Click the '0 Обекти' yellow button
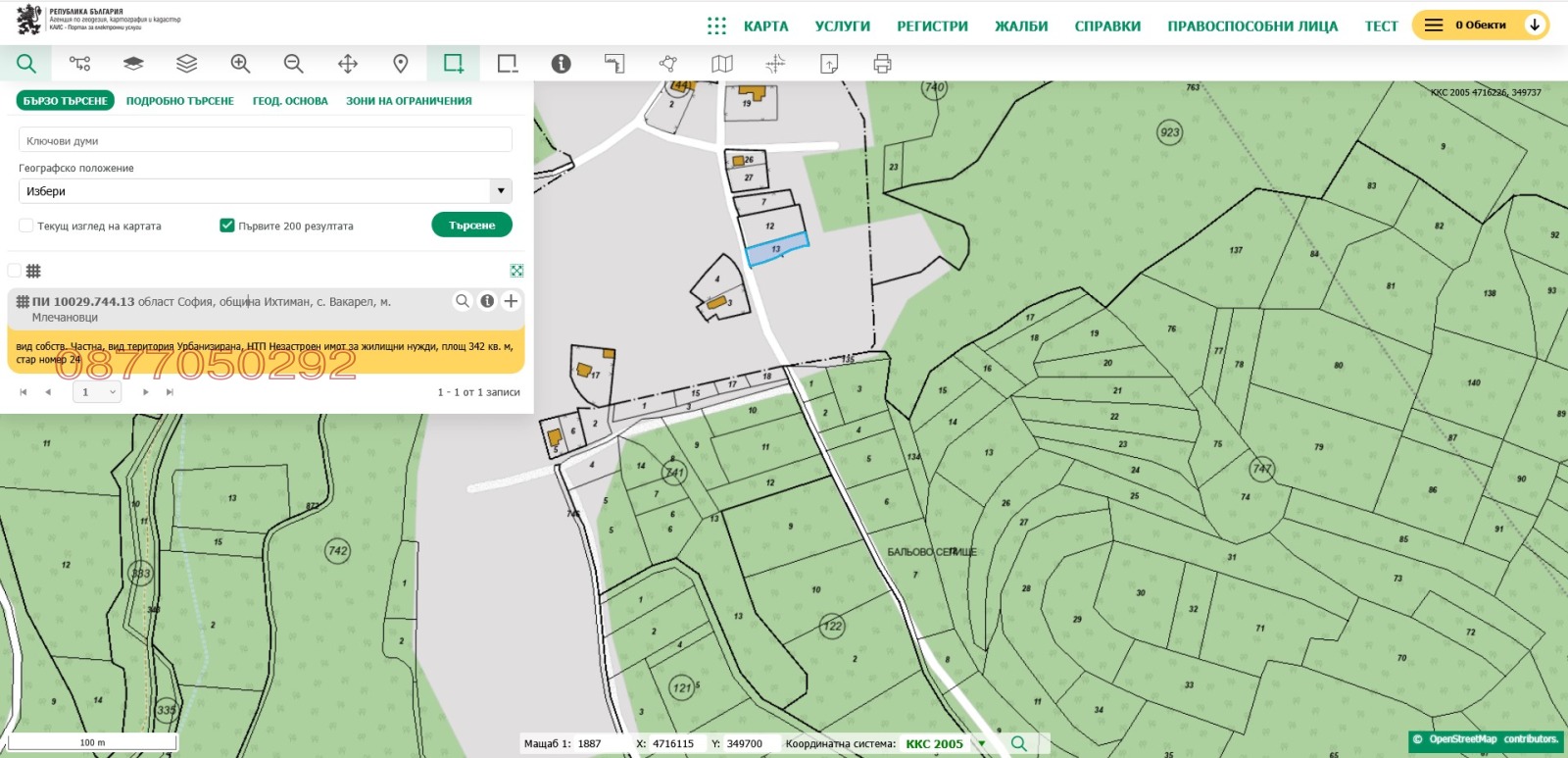Screen dimensions: 1568x758 [1480, 25]
